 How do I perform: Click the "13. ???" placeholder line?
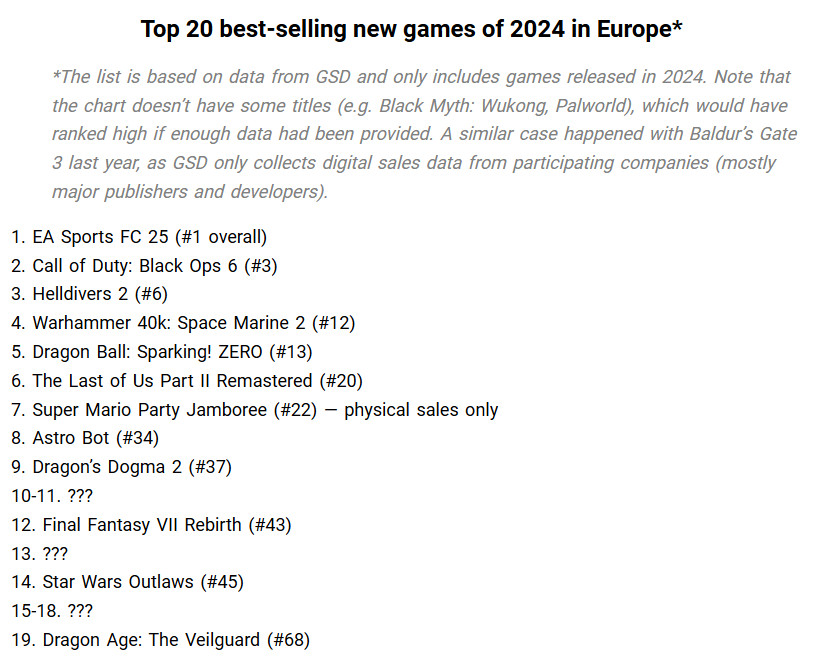point(40,553)
